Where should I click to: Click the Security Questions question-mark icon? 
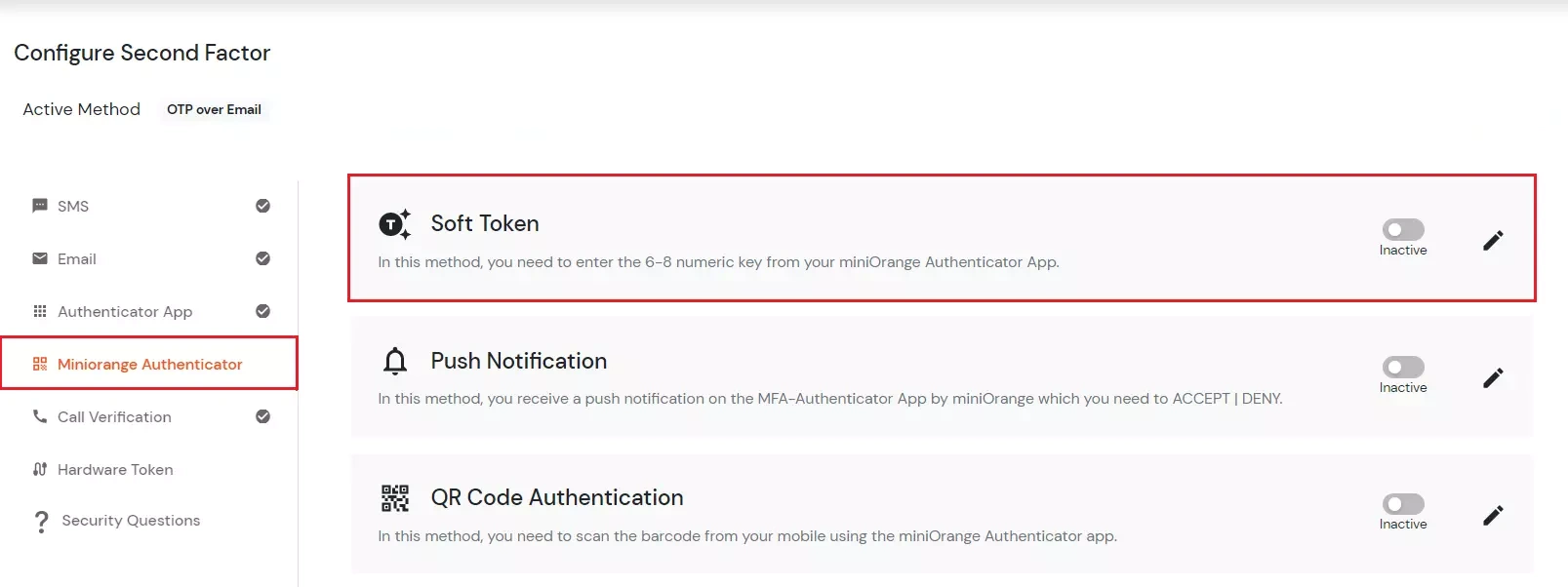[x=41, y=521]
